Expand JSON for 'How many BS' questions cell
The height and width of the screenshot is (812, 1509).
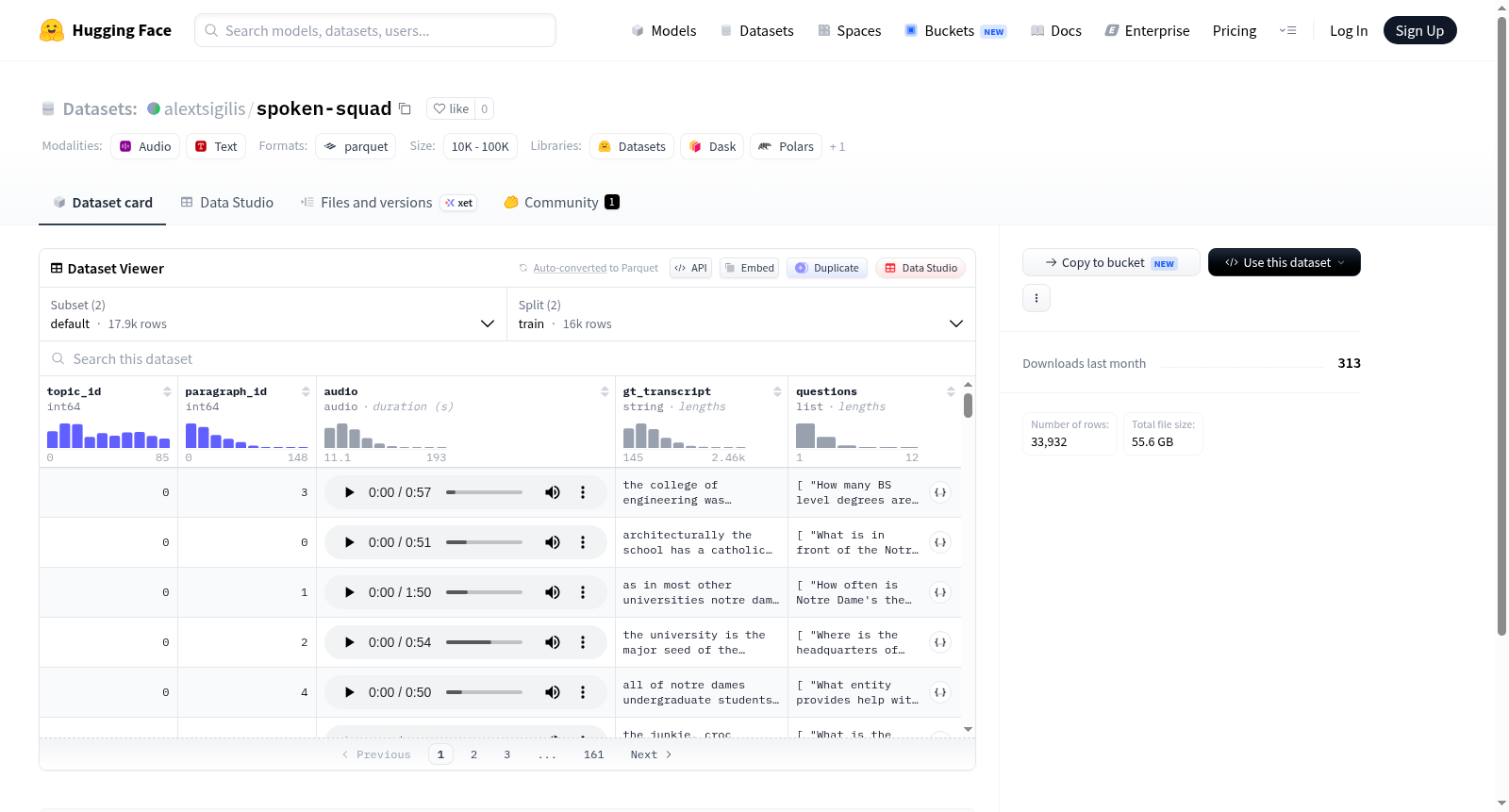pyautogui.click(x=940, y=492)
